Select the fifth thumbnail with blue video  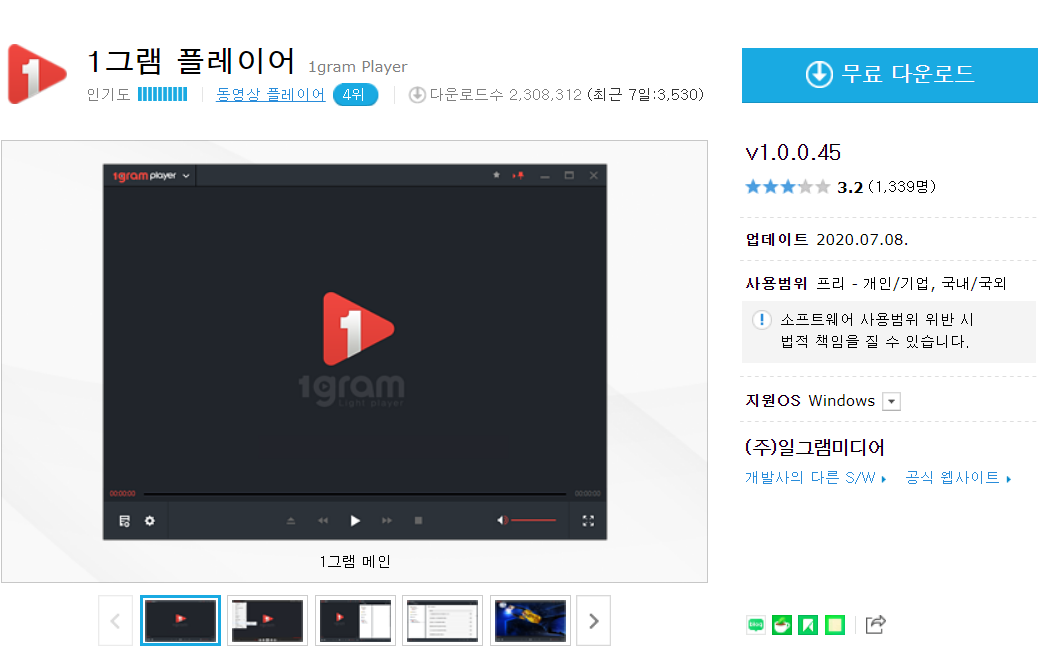530,621
